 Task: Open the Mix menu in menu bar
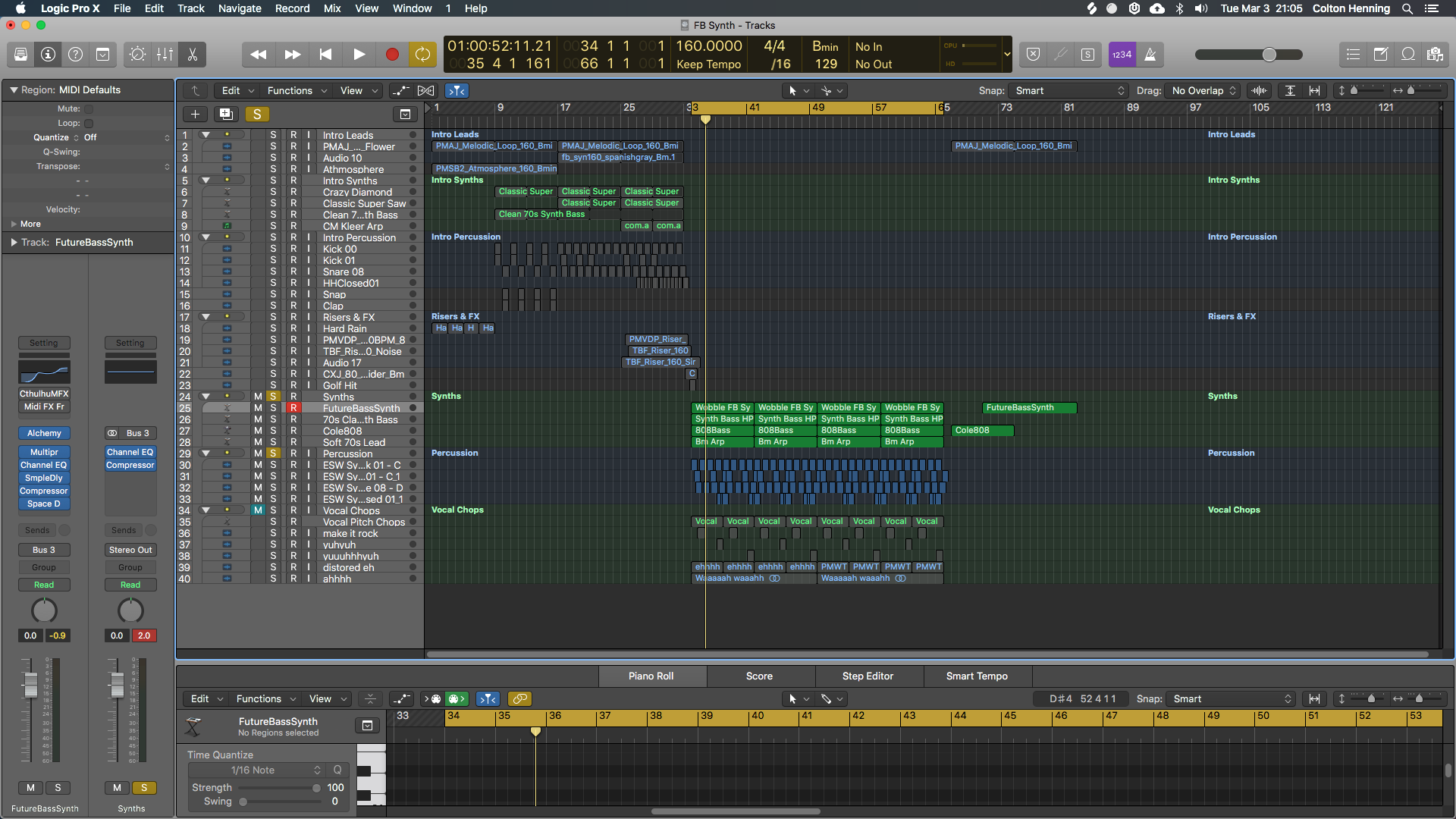pyautogui.click(x=332, y=8)
